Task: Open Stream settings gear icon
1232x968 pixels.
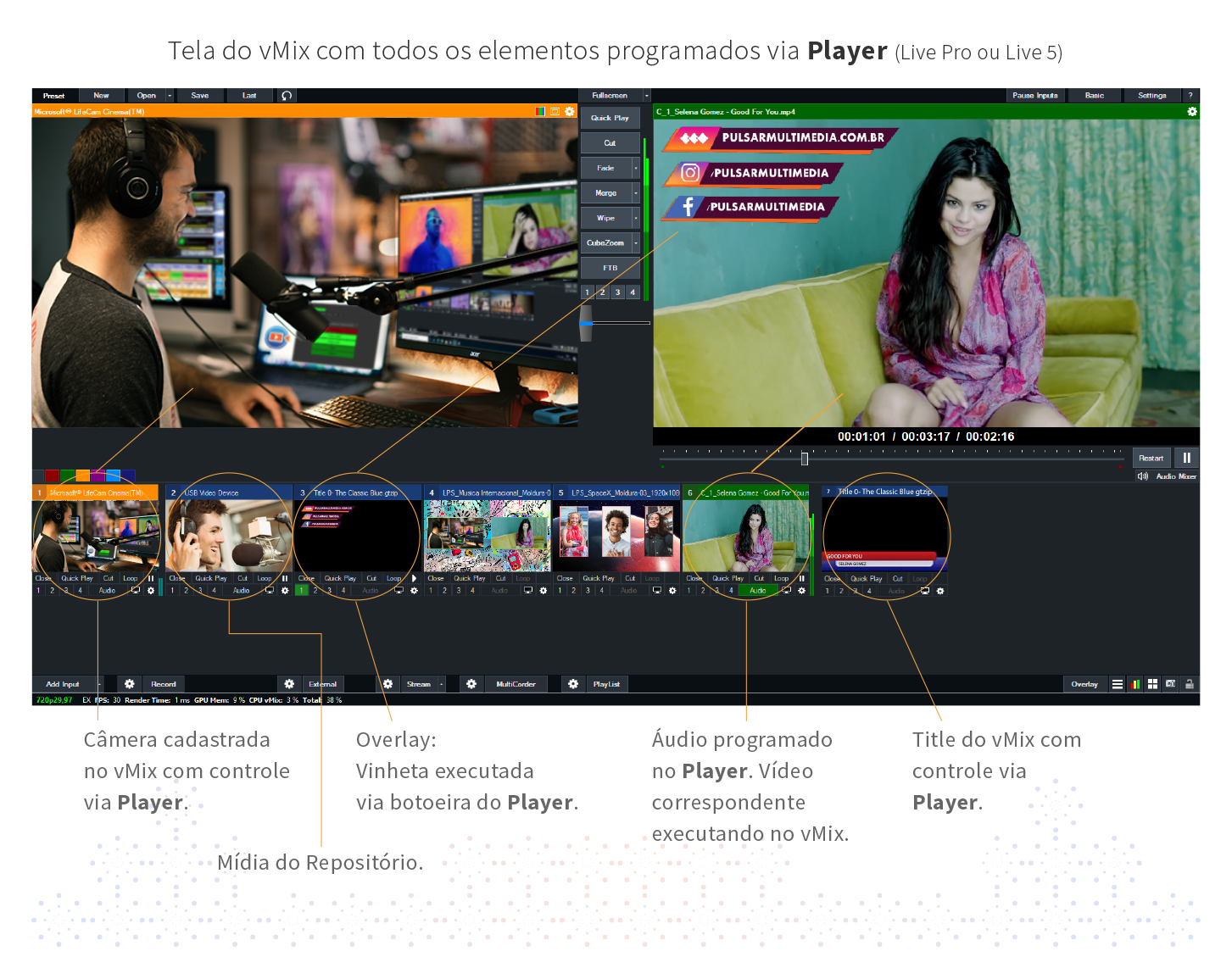Action: pyautogui.click(x=387, y=684)
